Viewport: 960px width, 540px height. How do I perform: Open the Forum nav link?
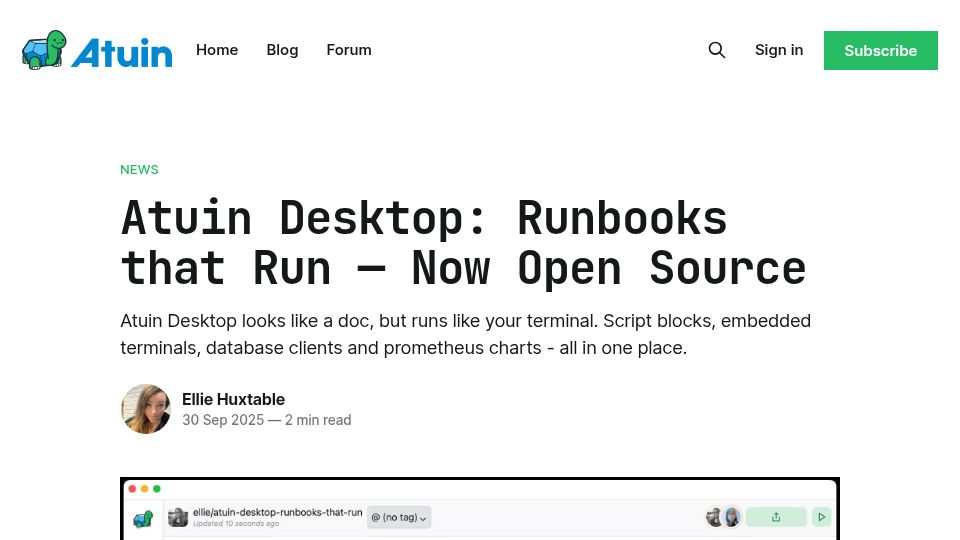point(349,50)
